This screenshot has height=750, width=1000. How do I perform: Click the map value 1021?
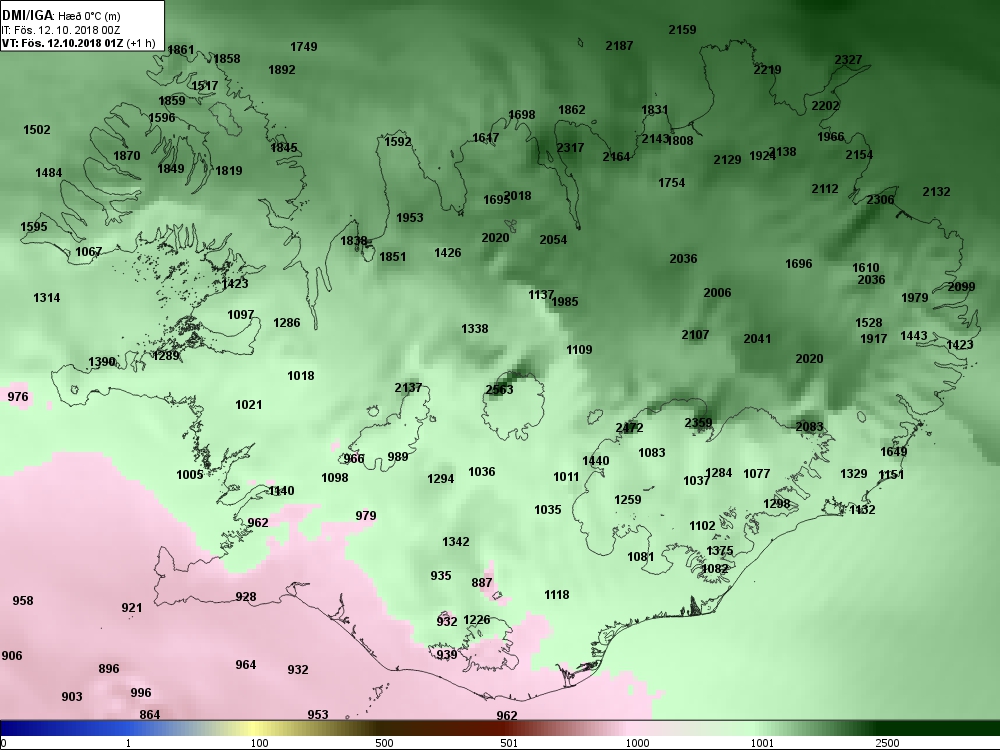click(x=248, y=404)
